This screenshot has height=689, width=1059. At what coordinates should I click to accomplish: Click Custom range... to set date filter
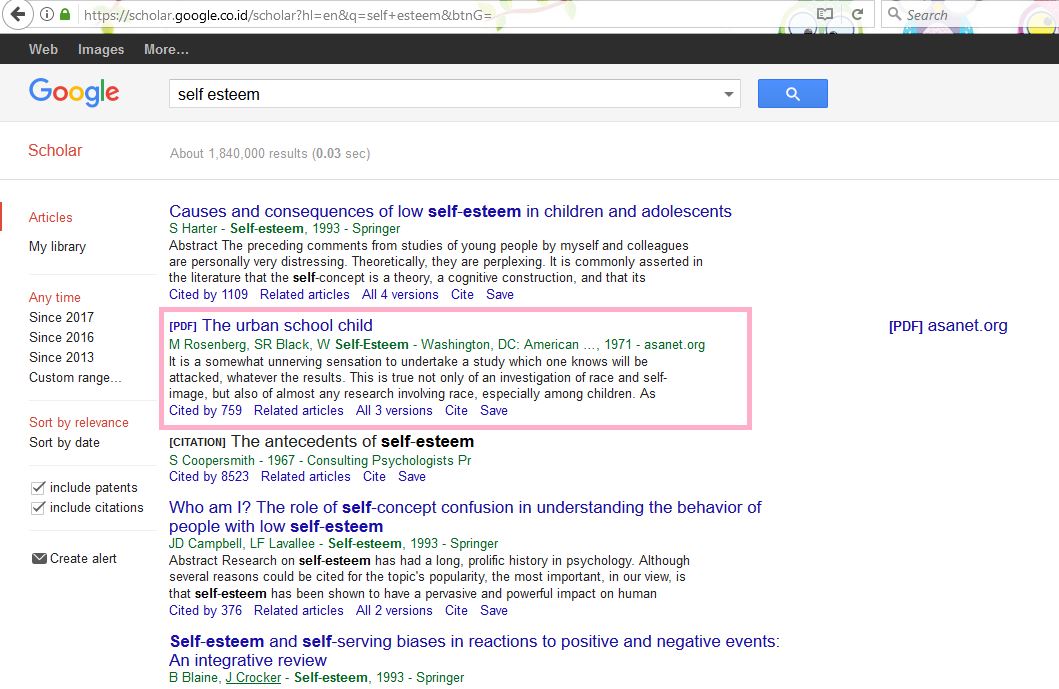tap(74, 377)
